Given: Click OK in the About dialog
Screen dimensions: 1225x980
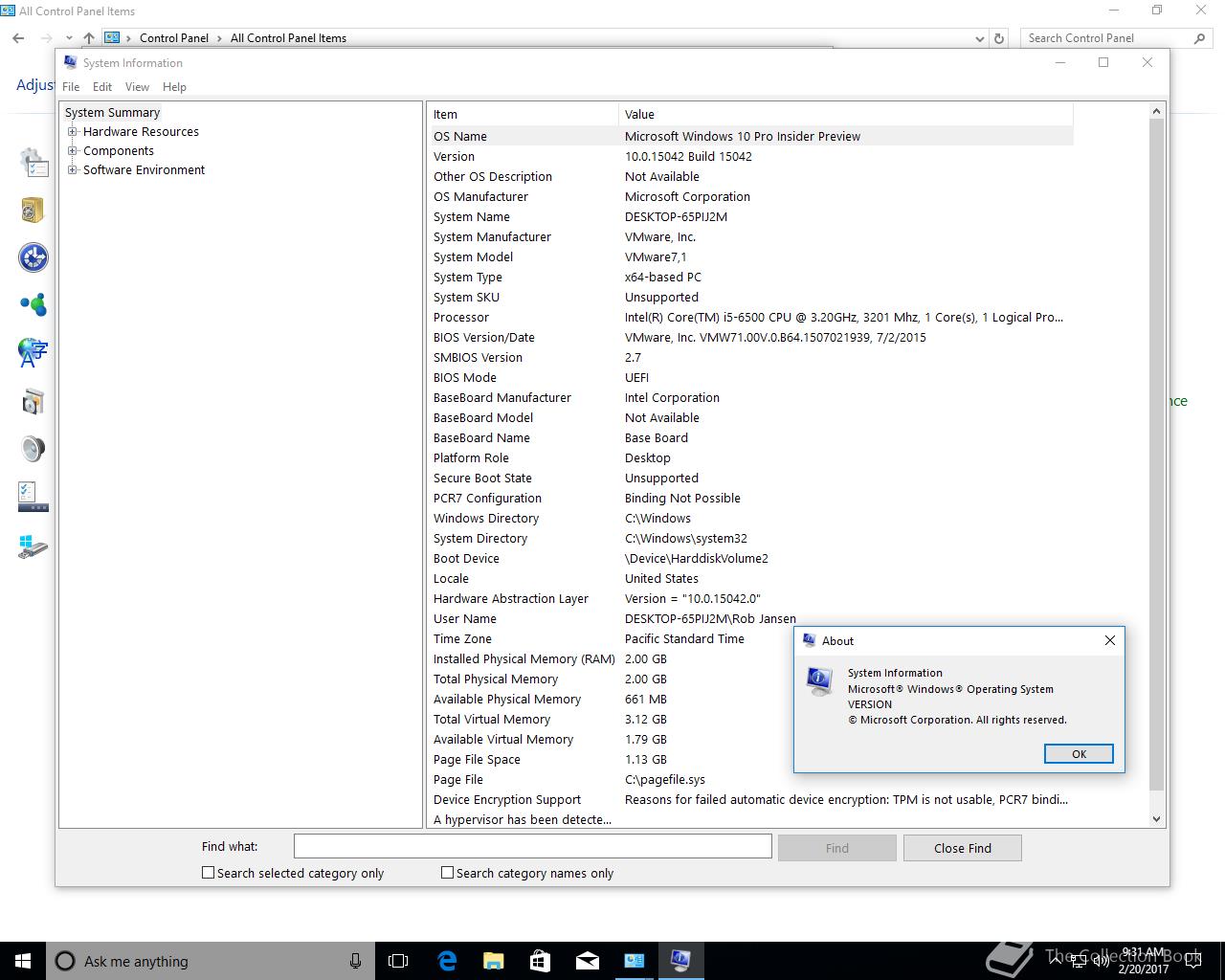Looking at the screenshot, I should click(x=1079, y=754).
